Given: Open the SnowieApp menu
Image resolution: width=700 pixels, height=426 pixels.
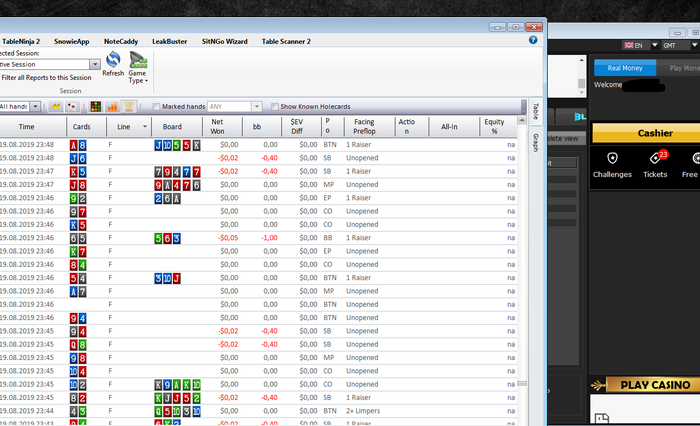Looking at the screenshot, I should (x=71, y=41).
